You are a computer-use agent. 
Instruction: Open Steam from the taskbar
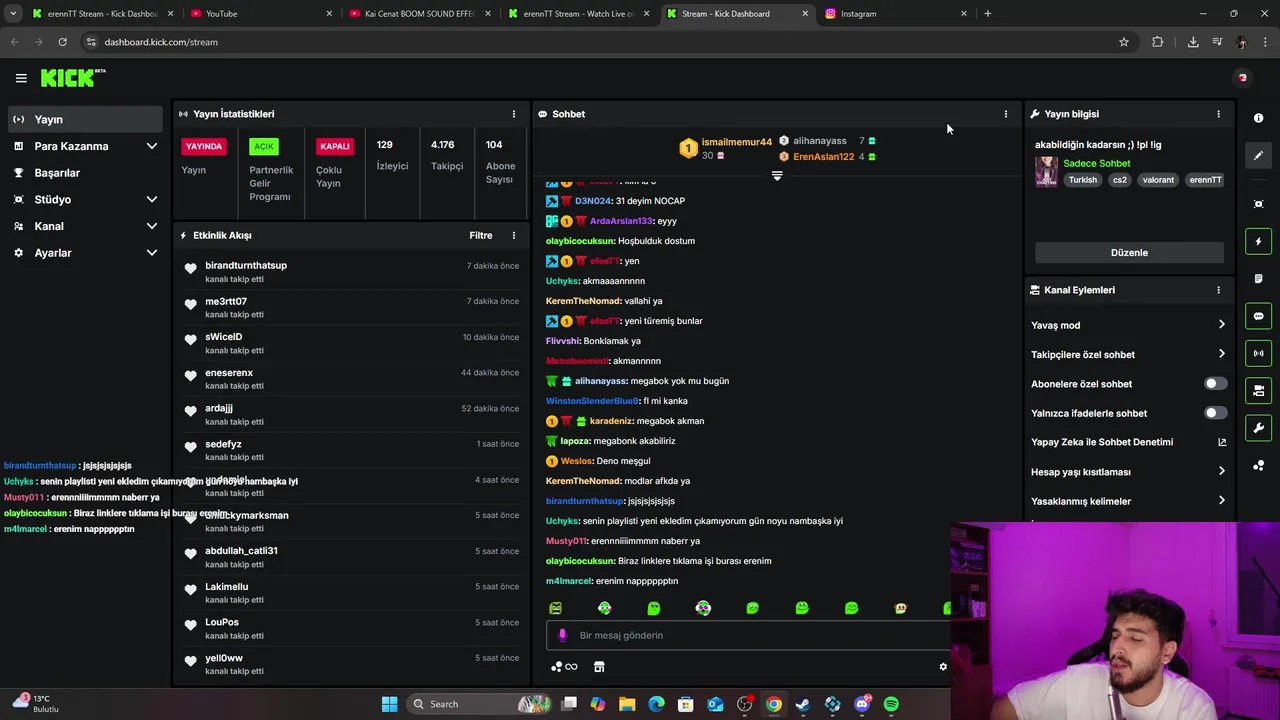[x=803, y=704]
